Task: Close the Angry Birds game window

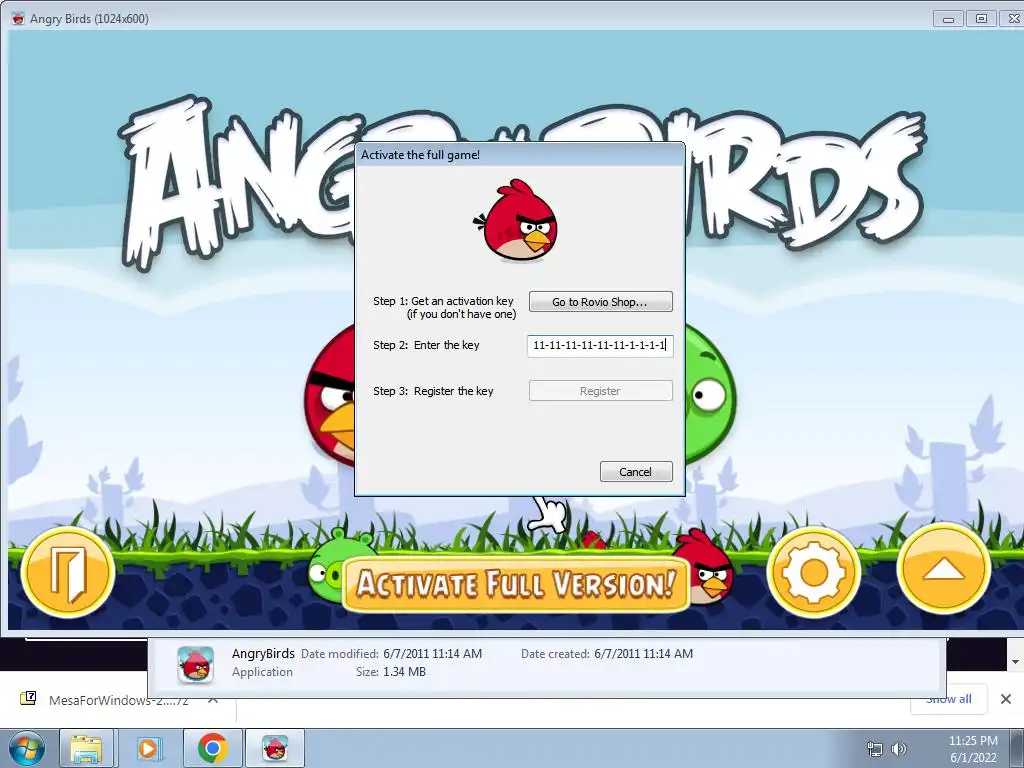Action: [x=1012, y=19]
